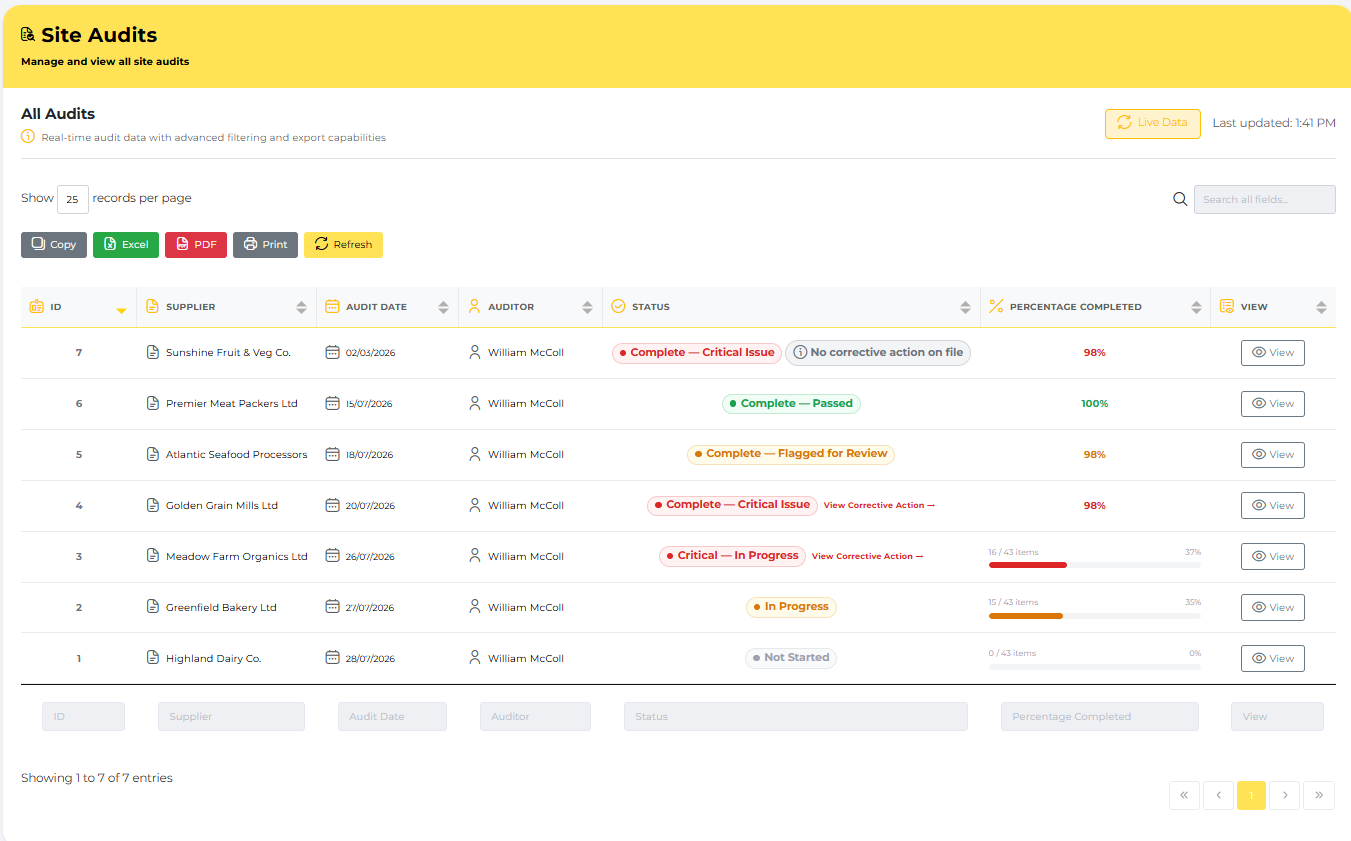Toggle the Live Data button
Viewport: 1351px width, 841px height.
point(1152,123)
